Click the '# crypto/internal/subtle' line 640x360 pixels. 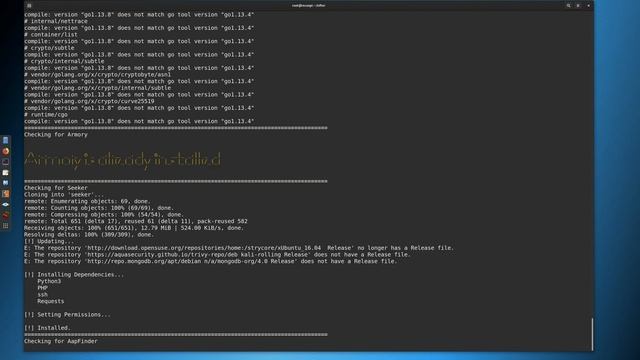(64, 61)
